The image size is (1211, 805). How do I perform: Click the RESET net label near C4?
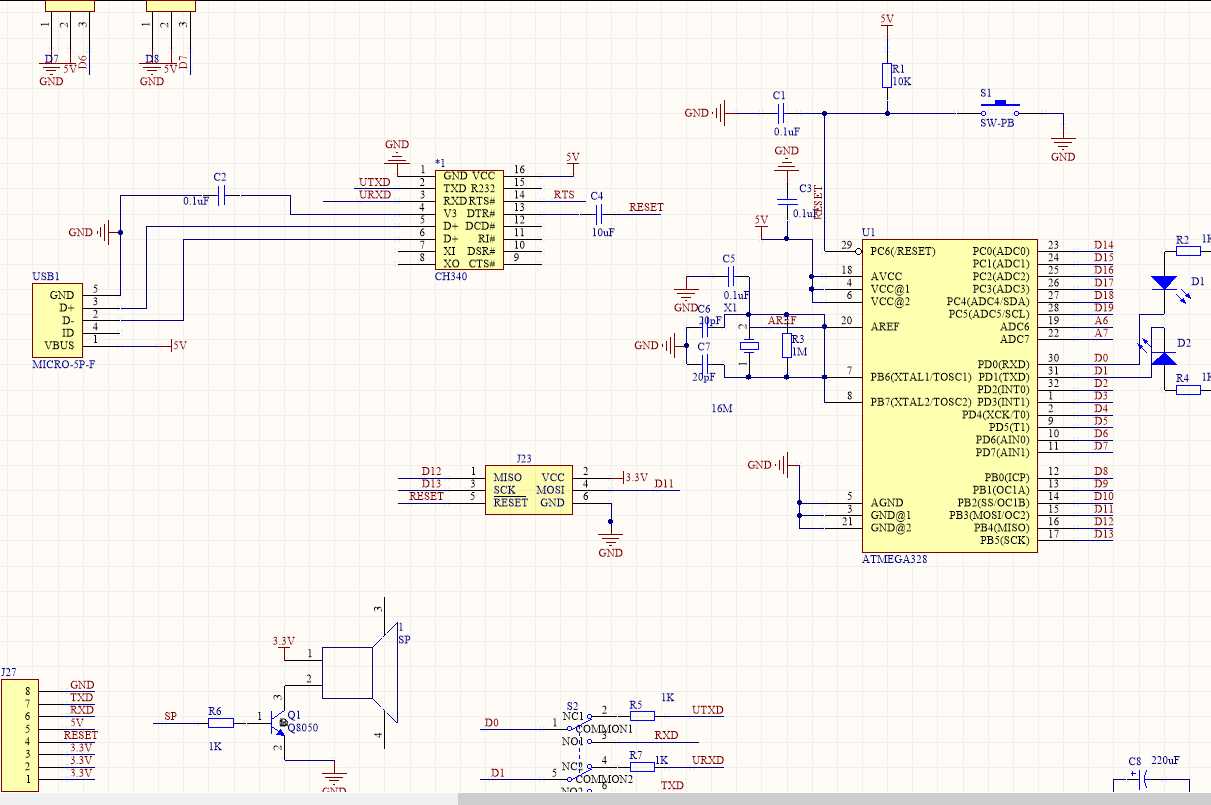tap(645, 207)
